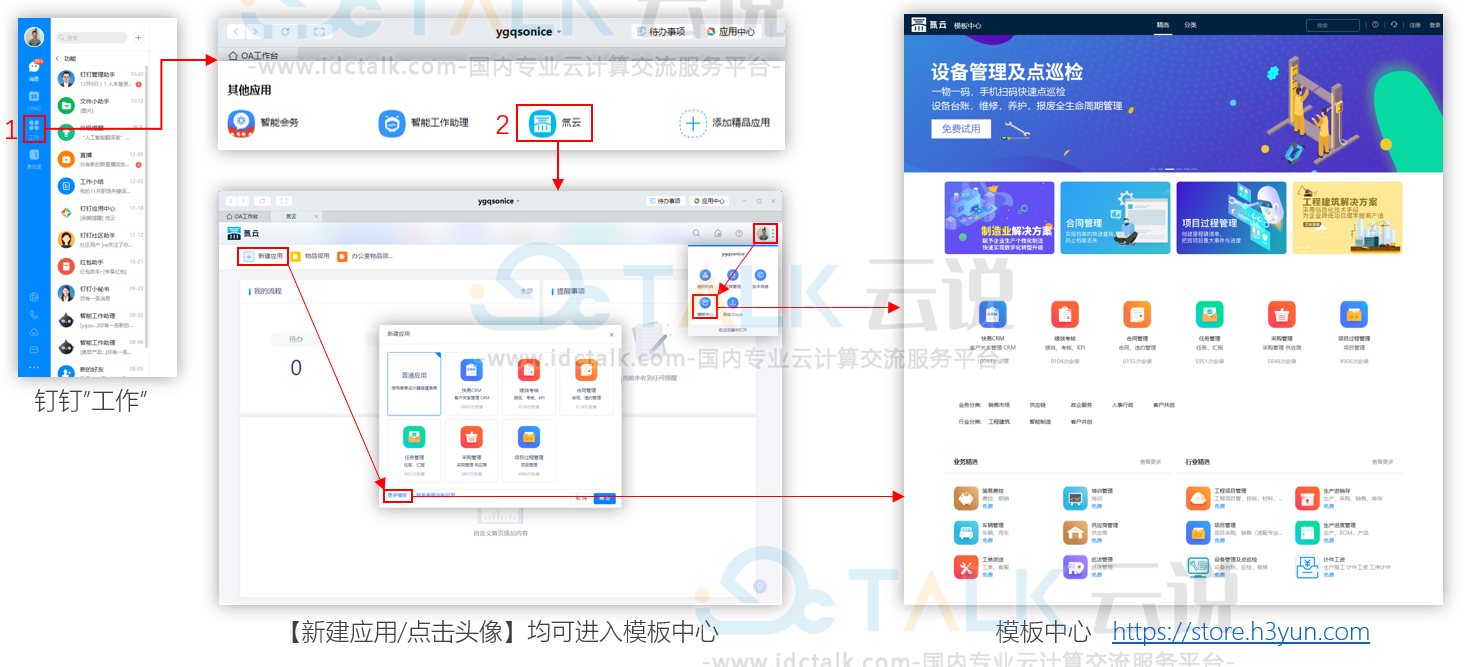Screen dimensions: 1481x667
Task: Click the search icon in 氚云 header
Action: [x=697, y=234]
